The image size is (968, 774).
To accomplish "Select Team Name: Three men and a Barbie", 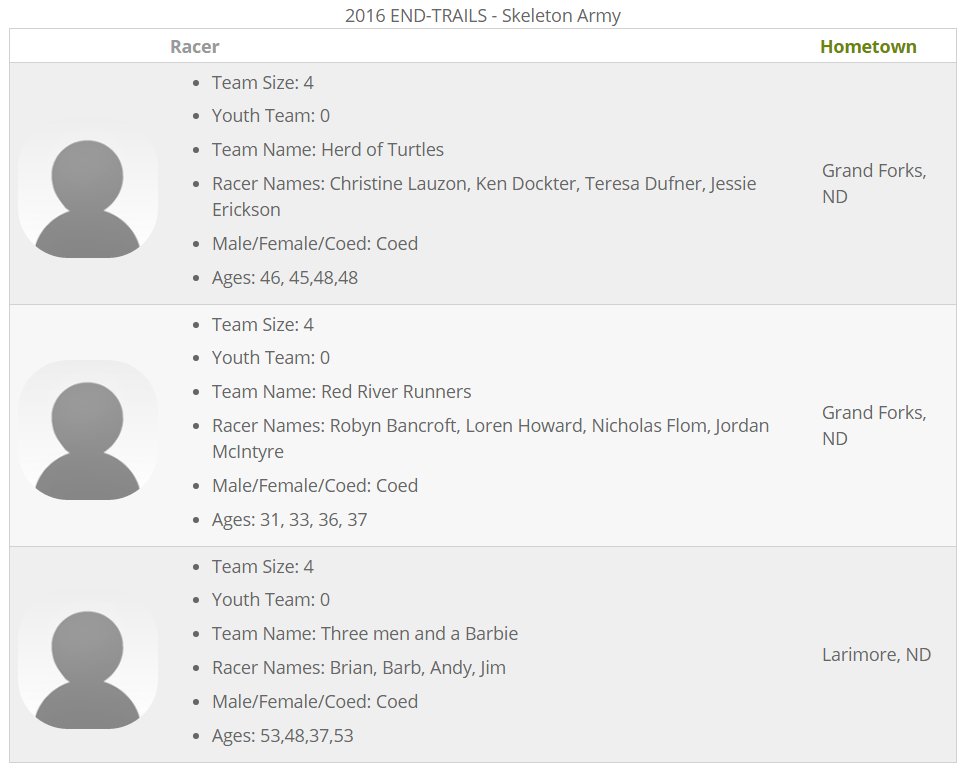I will click(365, 633).
